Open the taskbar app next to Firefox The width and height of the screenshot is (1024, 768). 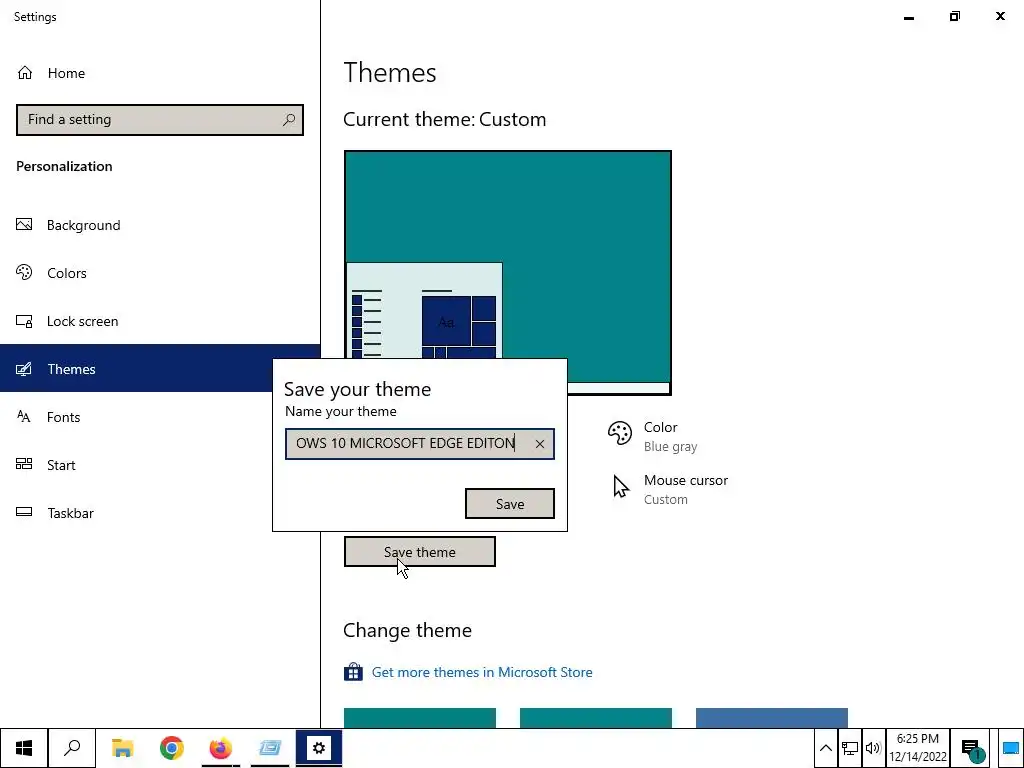(270, 748)
